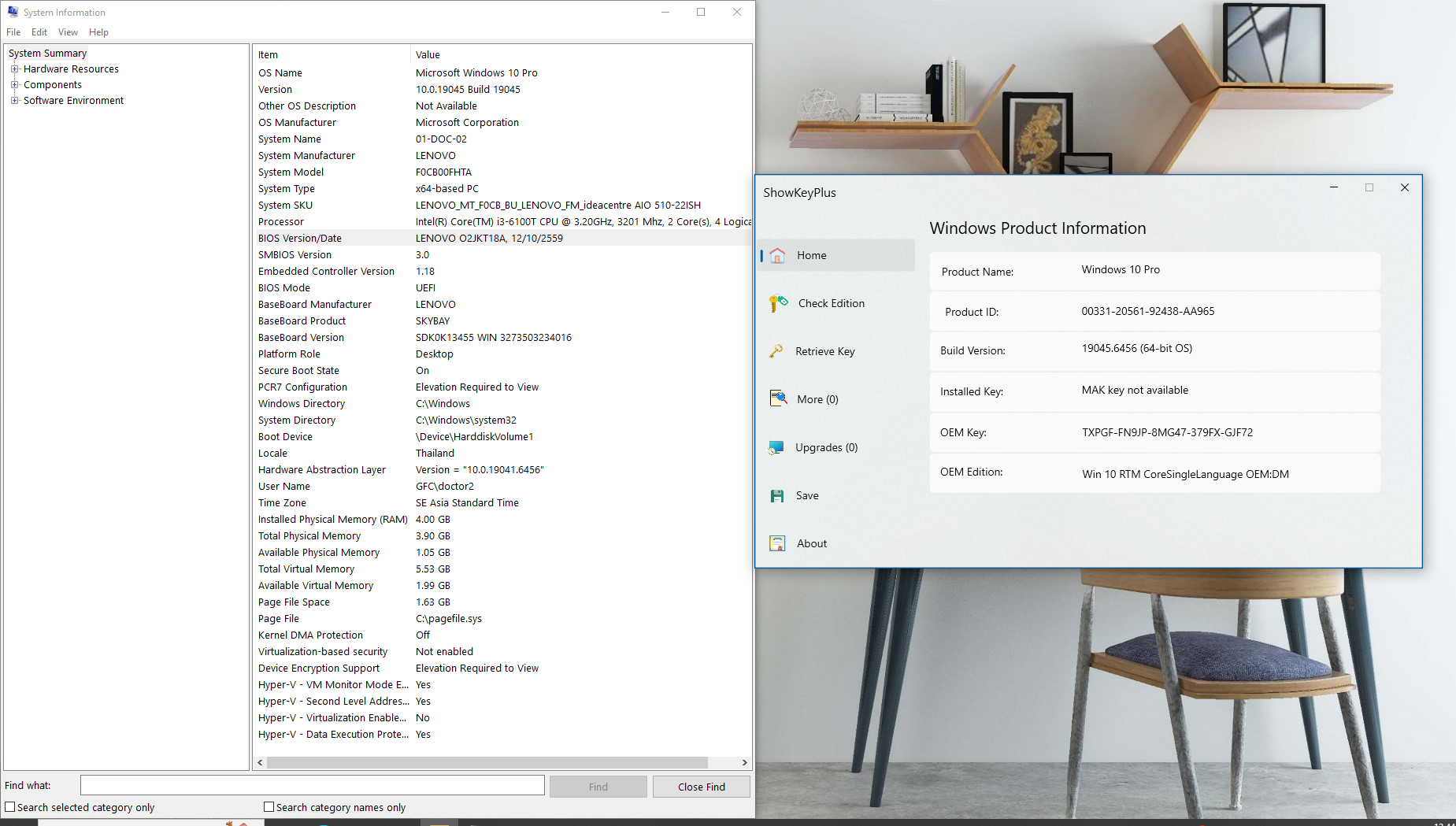The height and width of the screenshot is (826, 1456).
Task: Maximize the ShowKeyPlus window
Action: (1369, 187)
